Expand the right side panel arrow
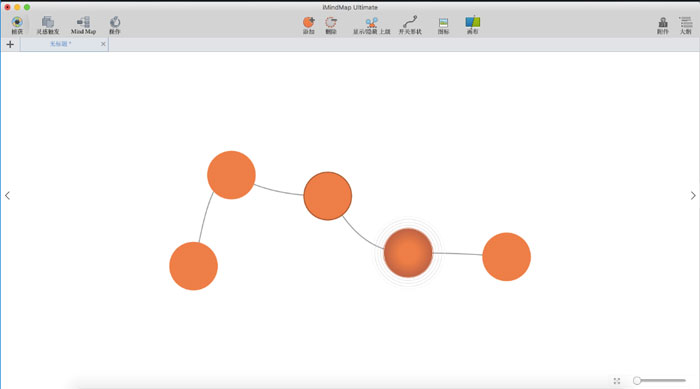700x389 pixels. tap(693, 196)
